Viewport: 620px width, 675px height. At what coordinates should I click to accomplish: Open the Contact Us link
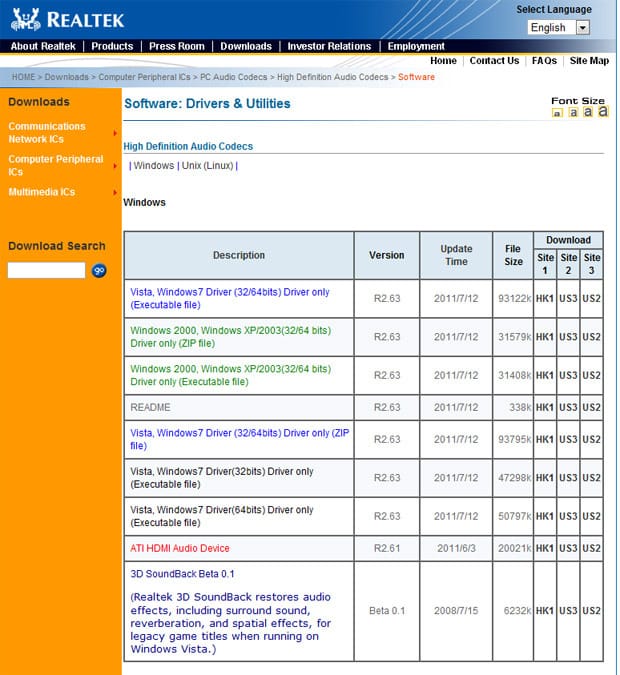(494, 61)
